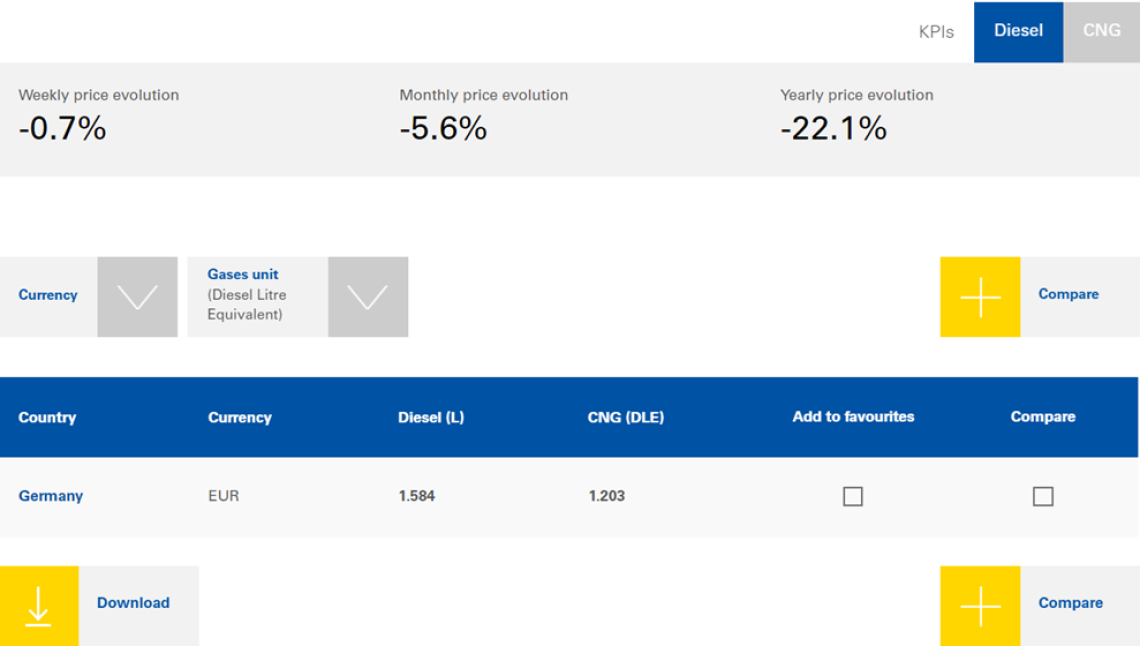Click the Gases unit label text
This screenshot has width=1140, height=646.
(243, 274)
